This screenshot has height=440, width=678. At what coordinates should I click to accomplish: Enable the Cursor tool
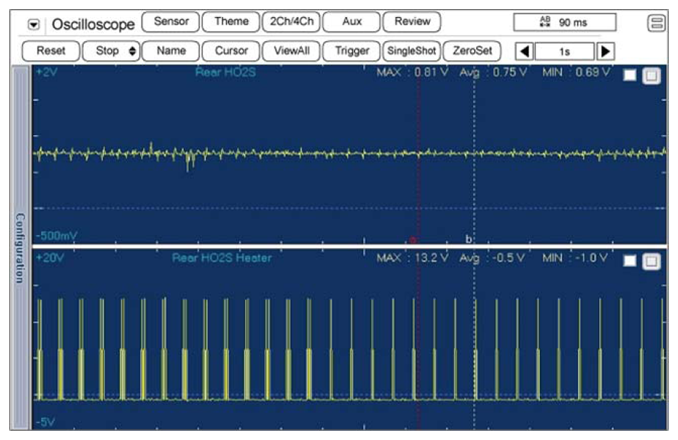(230, 50)
